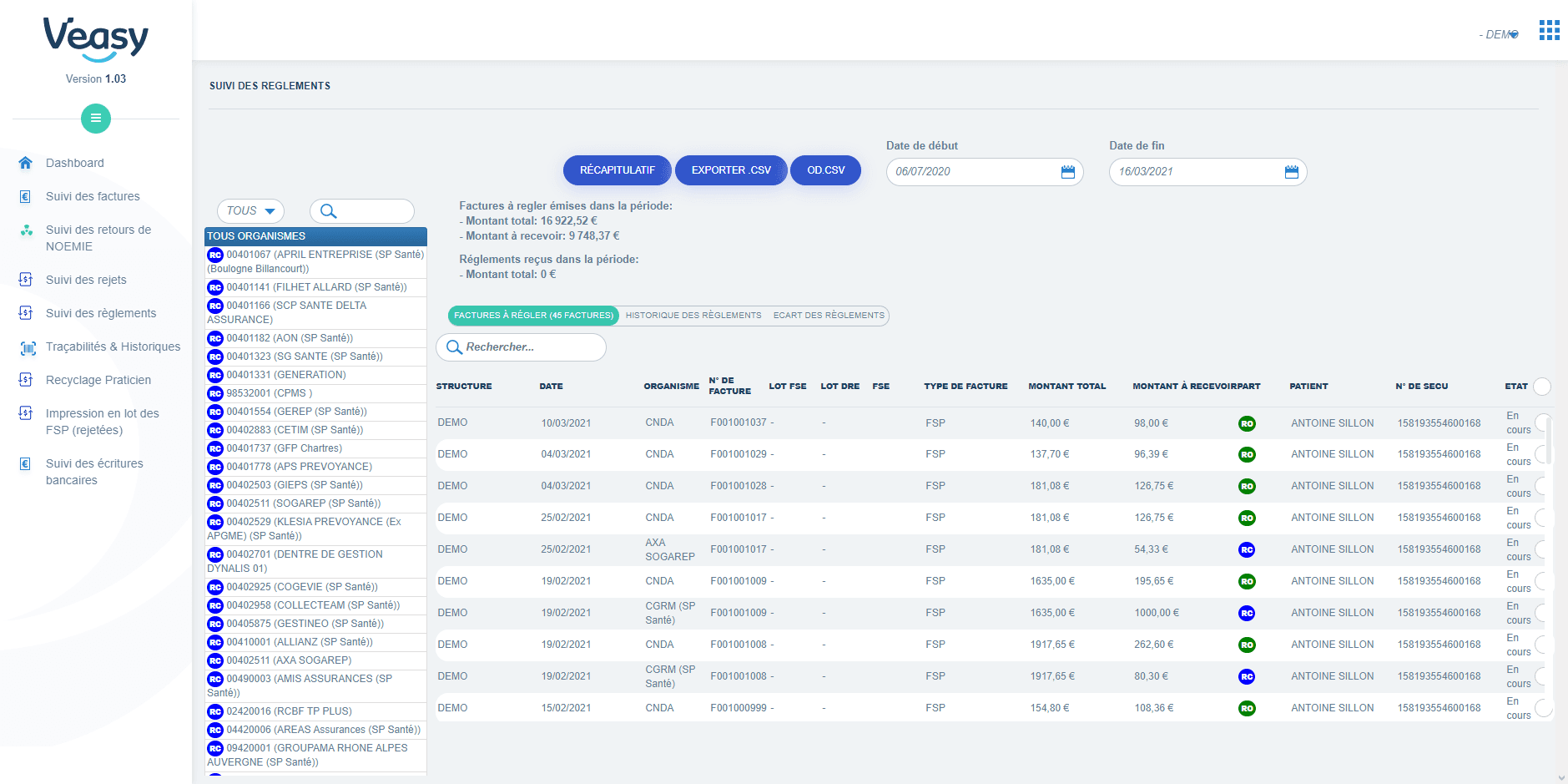Click the invoice table vertical scrollbar
This screenshot has width=1568, height=784.
(1549, 441)
